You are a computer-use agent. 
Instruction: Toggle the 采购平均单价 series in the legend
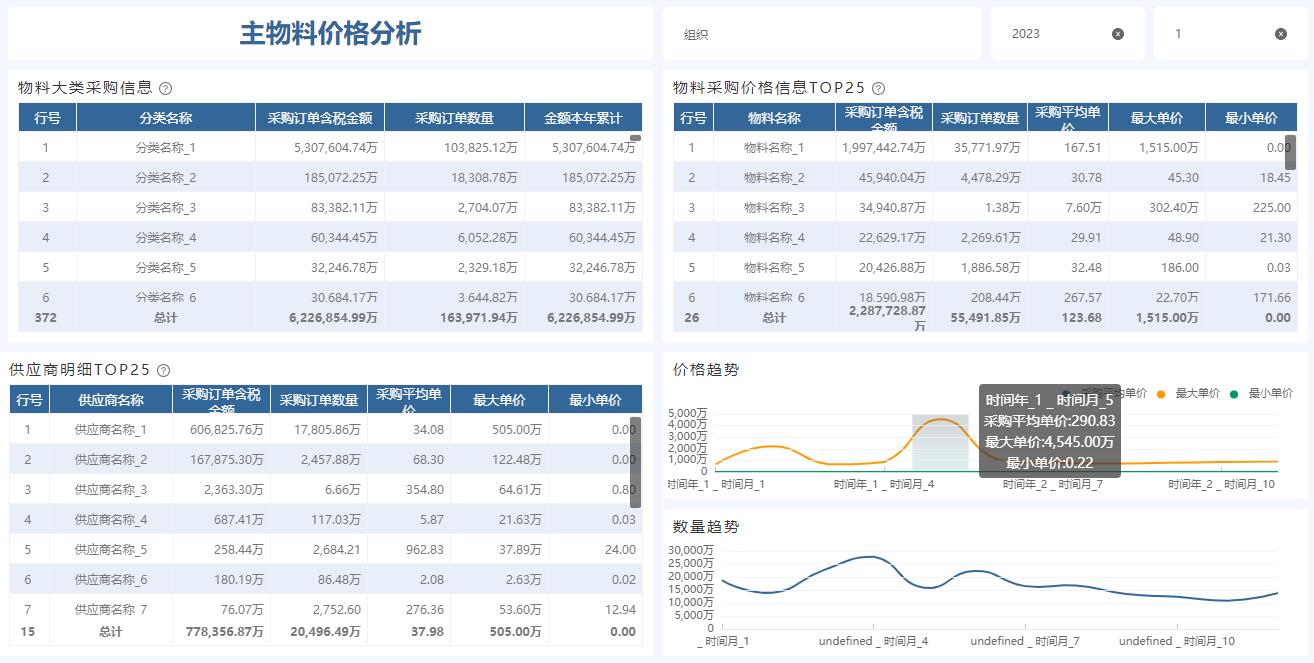click(1065, 393)
